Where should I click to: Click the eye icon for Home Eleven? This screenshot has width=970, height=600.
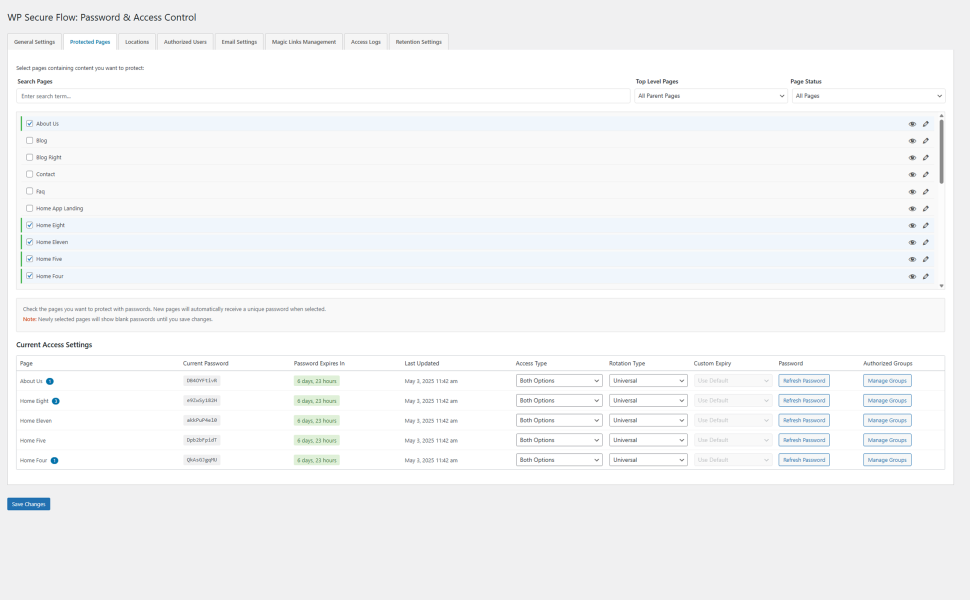[912, 242]
